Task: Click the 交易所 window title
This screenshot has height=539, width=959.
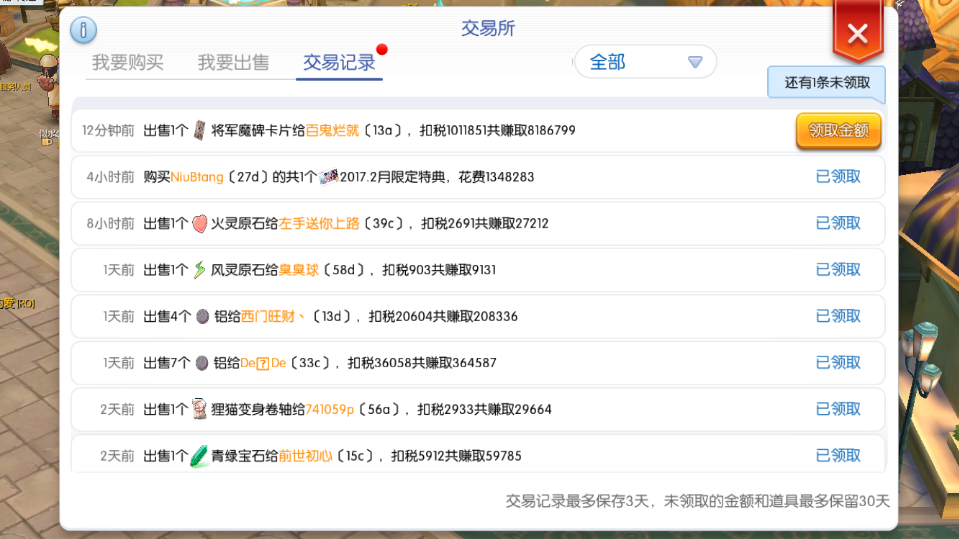Action: click(x=488, y=28)
